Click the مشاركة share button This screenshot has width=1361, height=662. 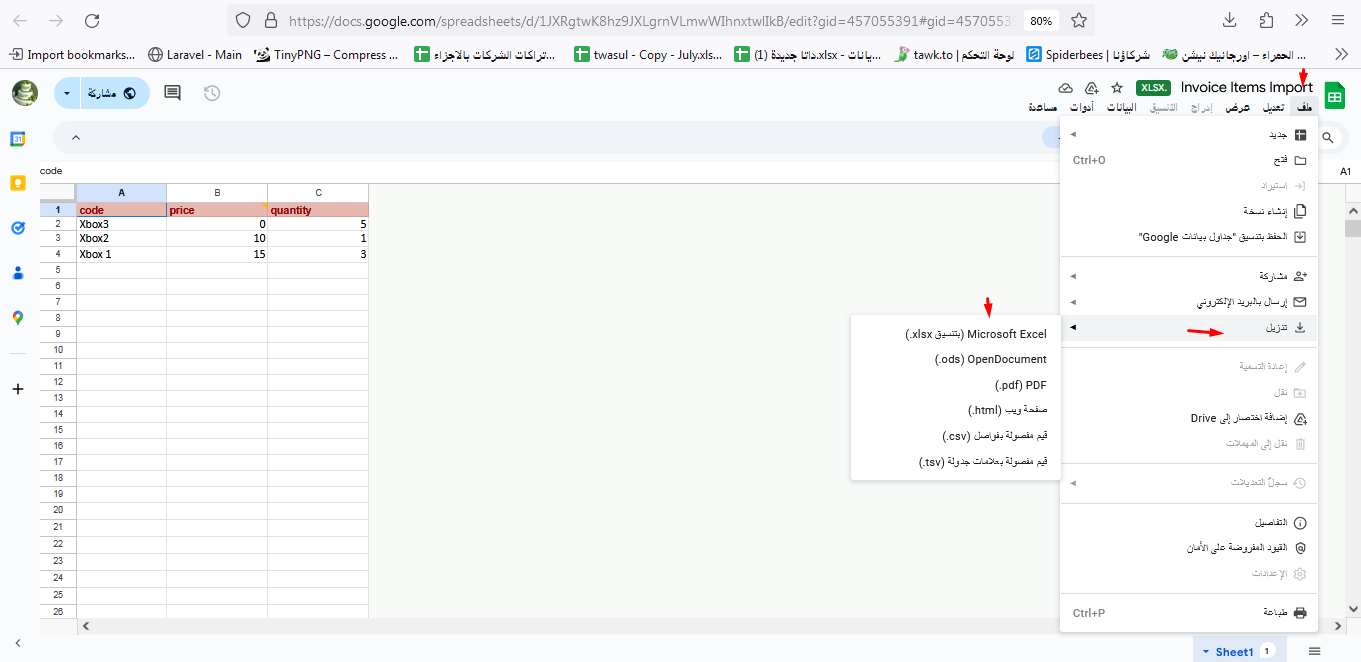(x=114, y=93)
